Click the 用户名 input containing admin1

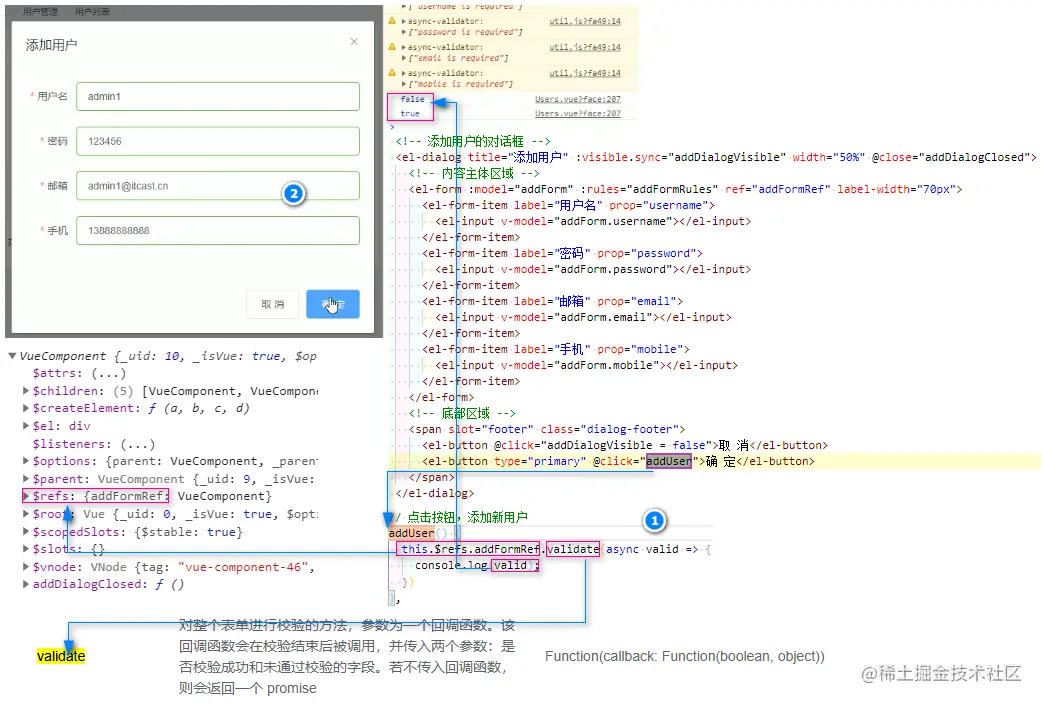pos(218,96)
